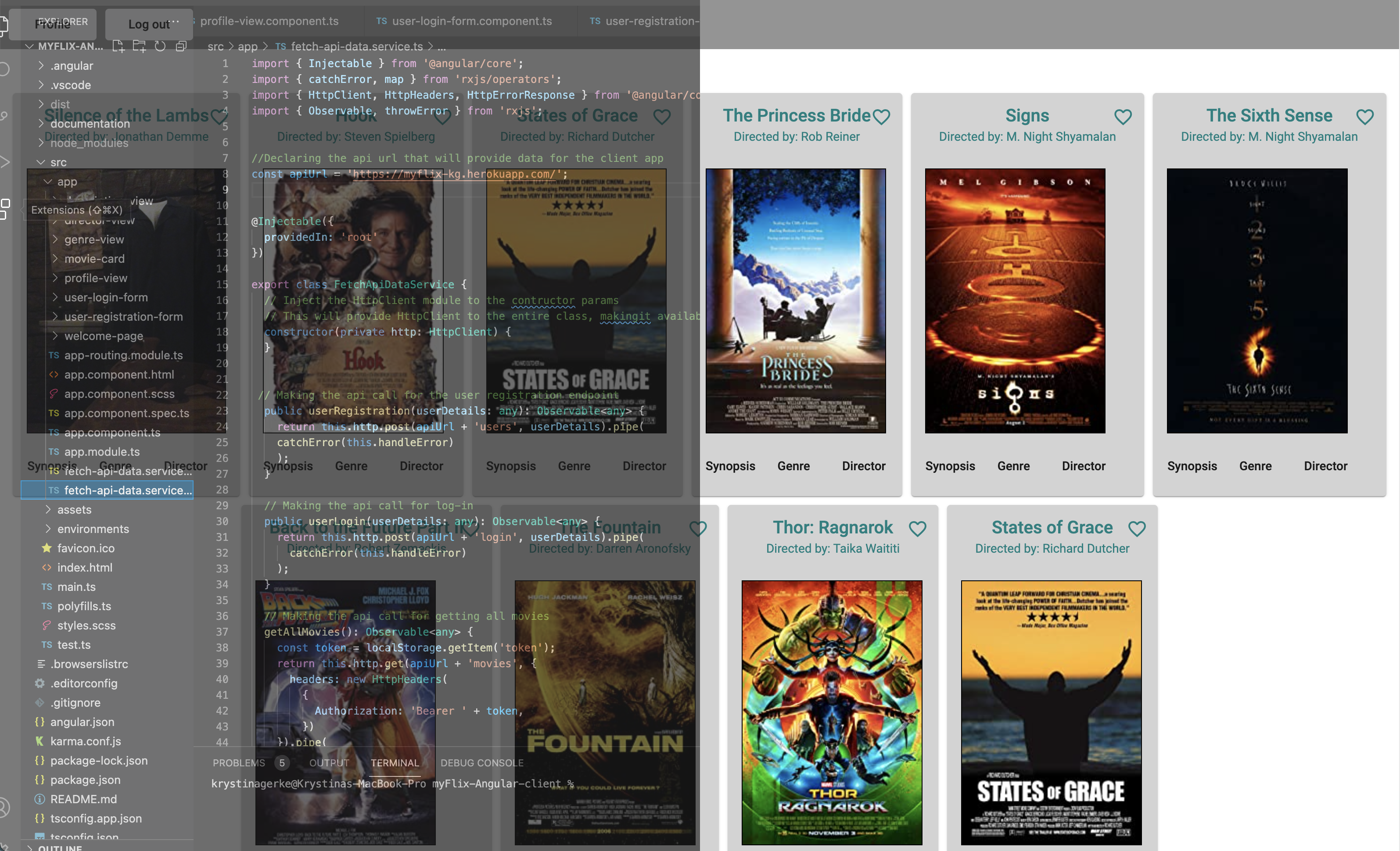Click the herokuapp apiUrl link in code
The width and height of the screenshot is (1400, 851).
[x=454, y=174]
